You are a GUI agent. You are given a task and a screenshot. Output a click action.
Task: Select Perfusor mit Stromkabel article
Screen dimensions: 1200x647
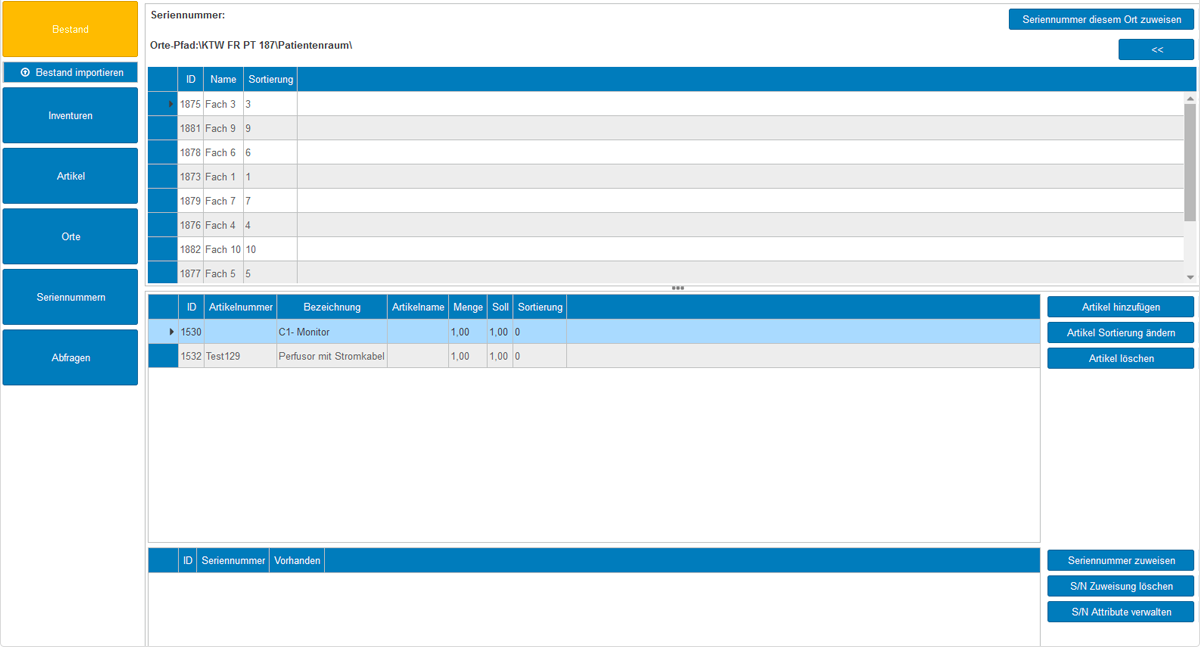pyautogui.click(x=594, y=356)
